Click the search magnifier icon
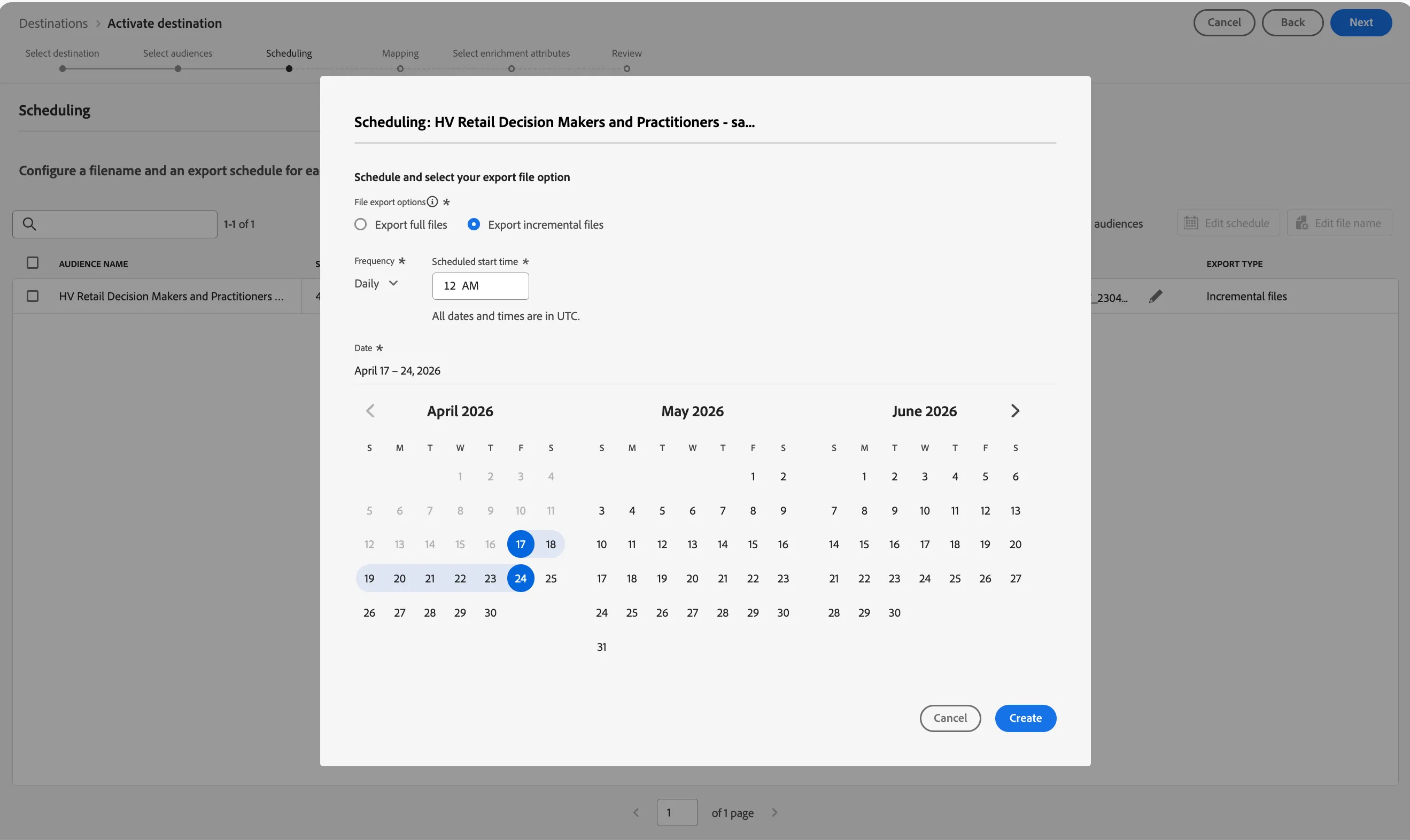This screenshot has width=1410, height=840. 29,224
